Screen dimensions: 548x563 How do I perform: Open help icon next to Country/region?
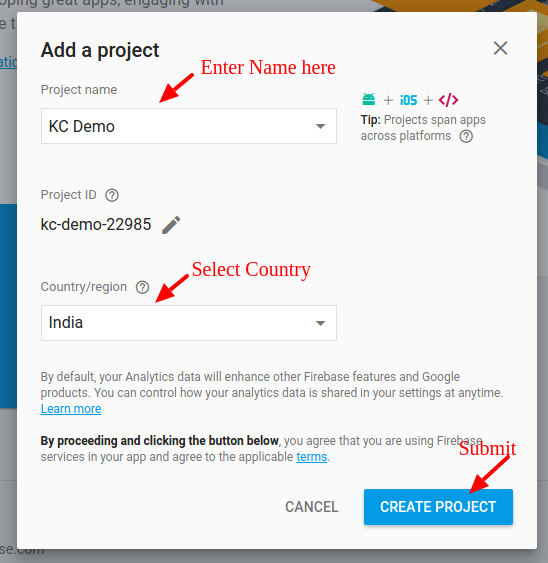[142, 287]
